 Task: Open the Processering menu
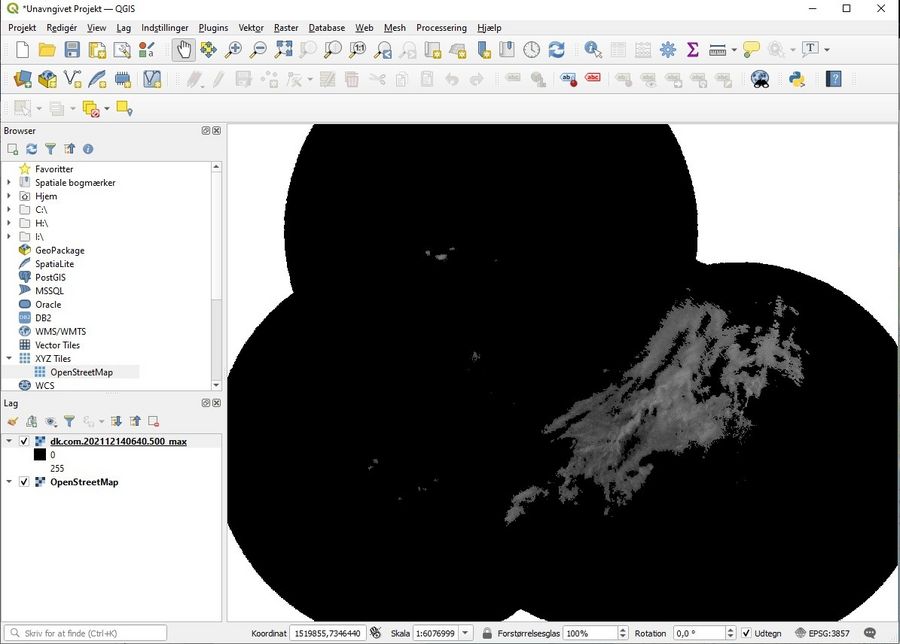(441, 28)
